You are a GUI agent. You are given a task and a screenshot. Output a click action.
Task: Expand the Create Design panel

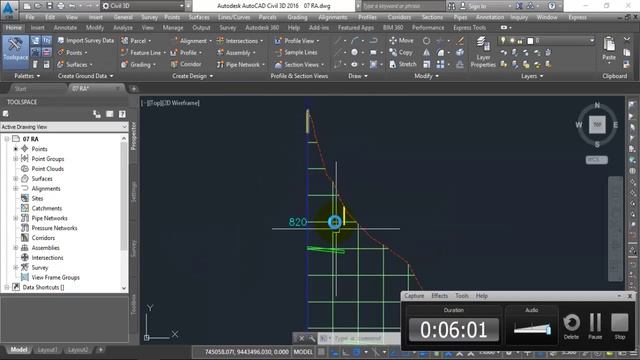[x=192, y=76]
